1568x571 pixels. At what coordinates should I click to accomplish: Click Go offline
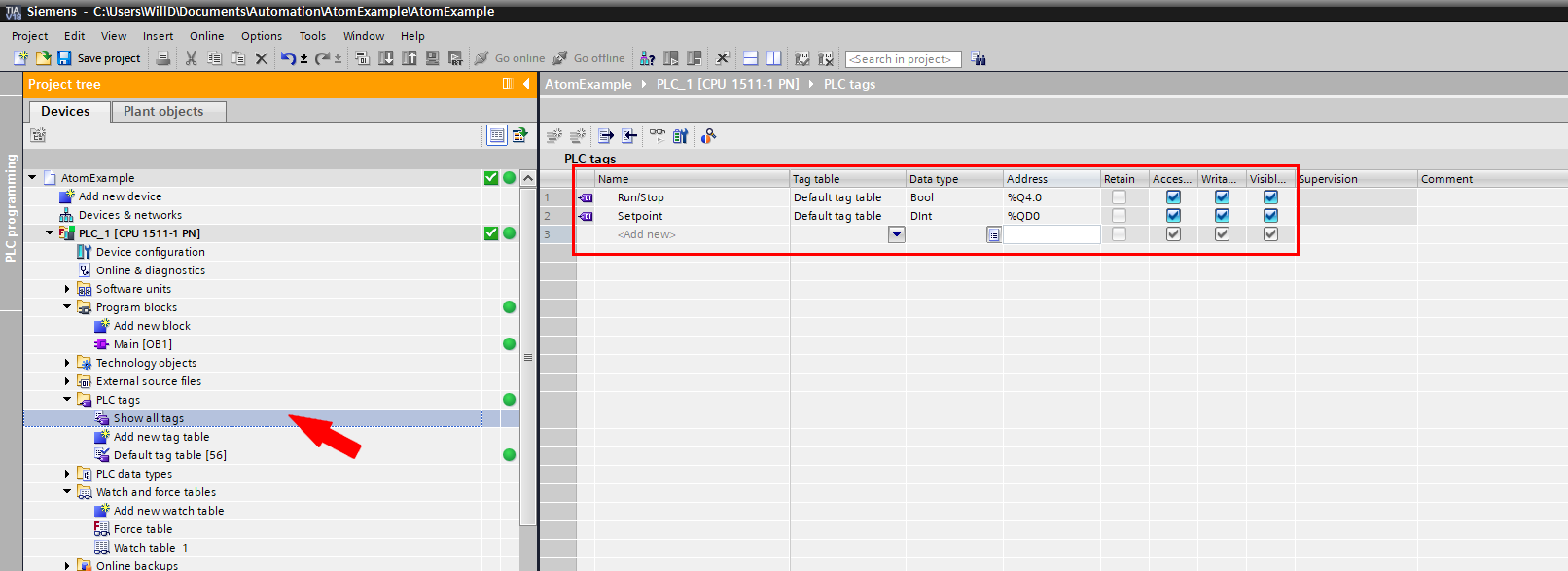pos(588,58)
